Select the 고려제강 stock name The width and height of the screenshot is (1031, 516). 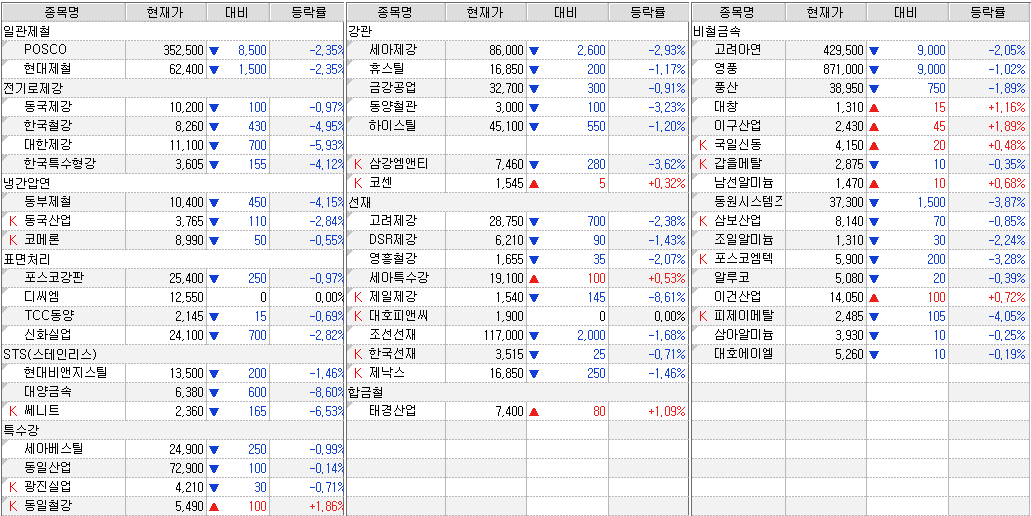(393, 222)
